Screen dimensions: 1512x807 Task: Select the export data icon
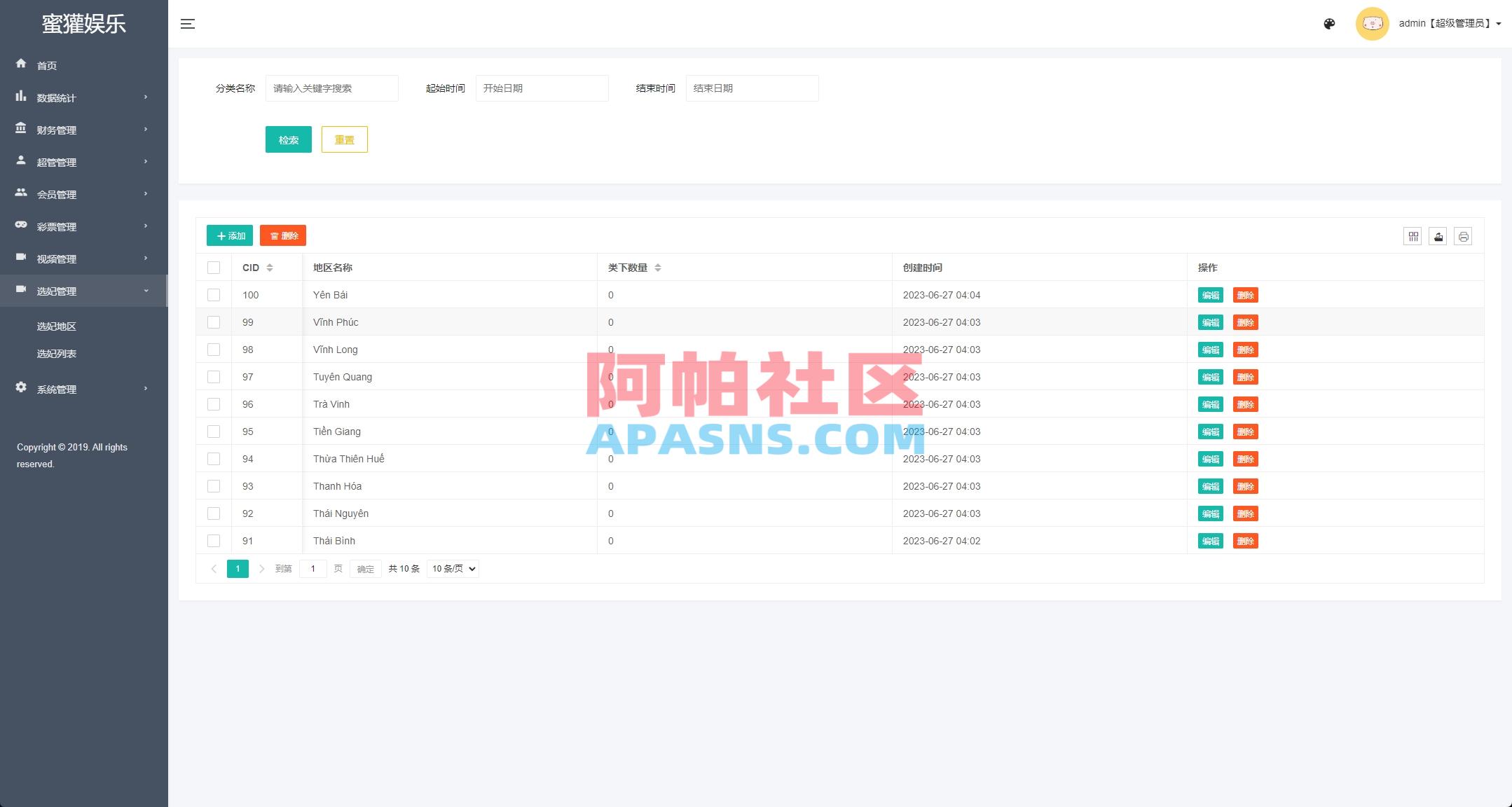tap(1438, 236)
